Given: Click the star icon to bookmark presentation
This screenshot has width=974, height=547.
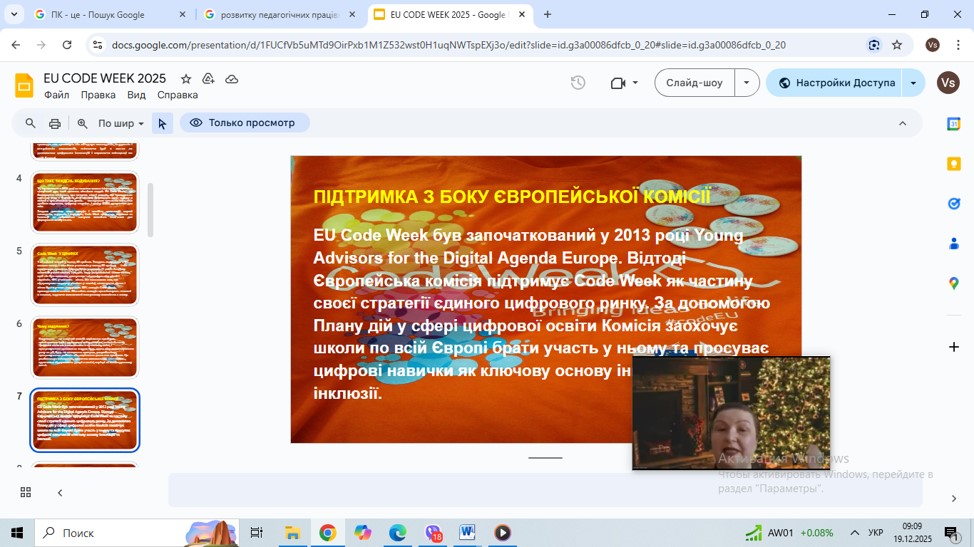Looking at the screenshot, I should coord(186,79).
